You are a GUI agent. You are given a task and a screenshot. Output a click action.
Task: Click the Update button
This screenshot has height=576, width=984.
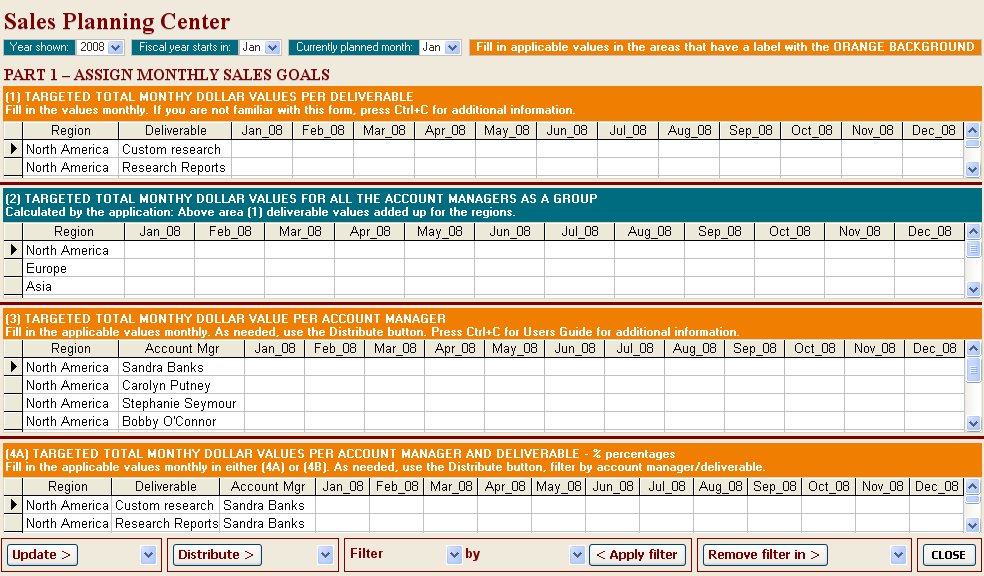(x=42, y=555)
